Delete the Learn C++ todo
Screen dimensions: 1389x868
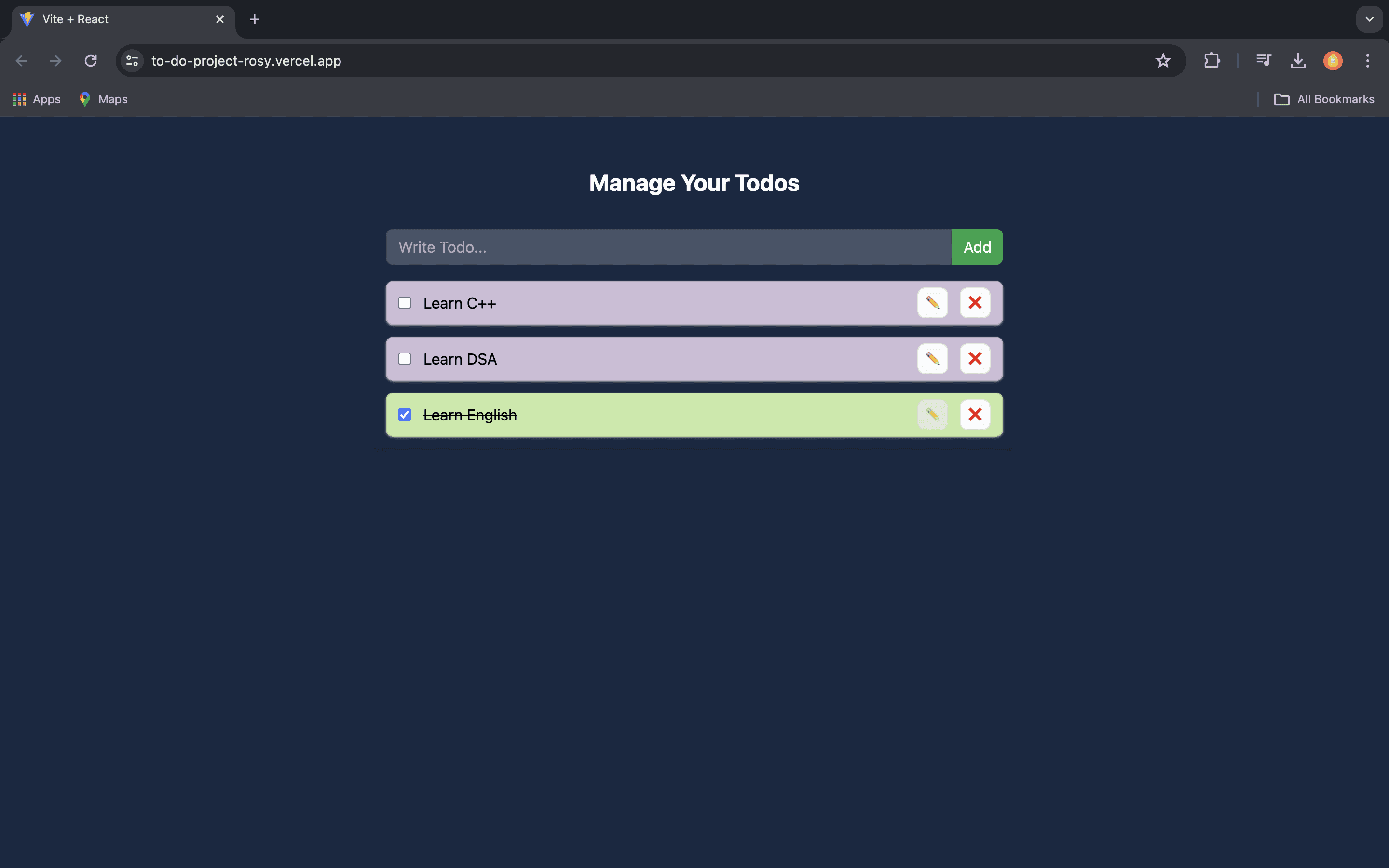point(975,302)
